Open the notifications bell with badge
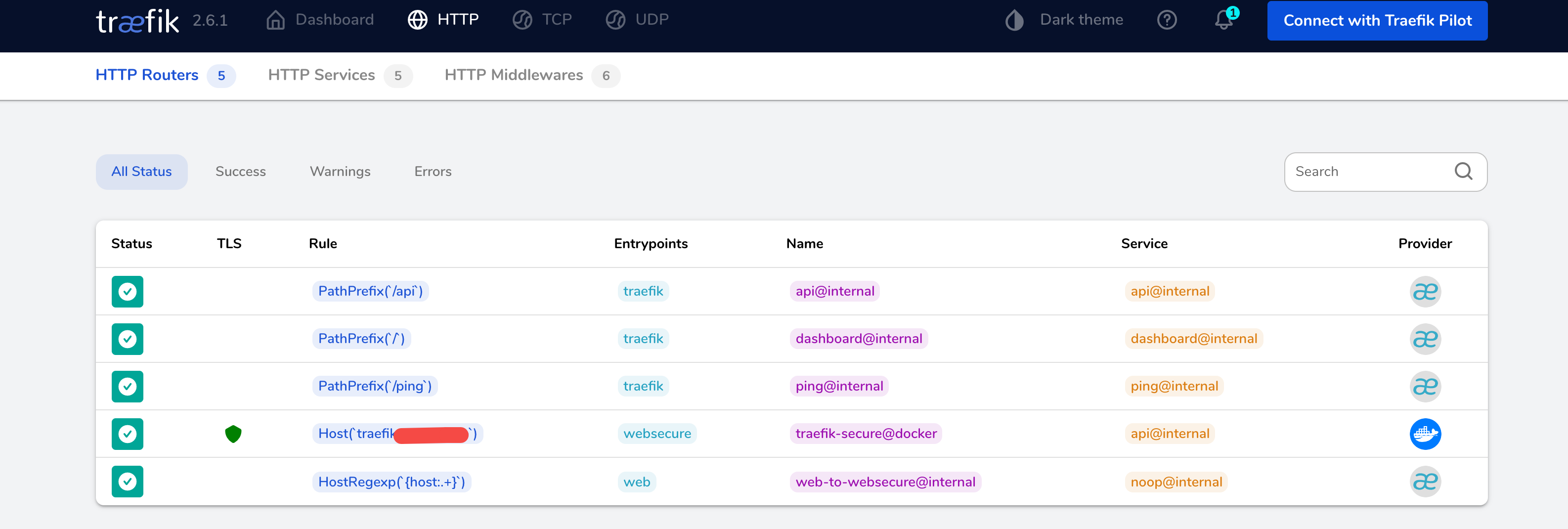This screenshot has width=1568, height=529. point(1223,20)
